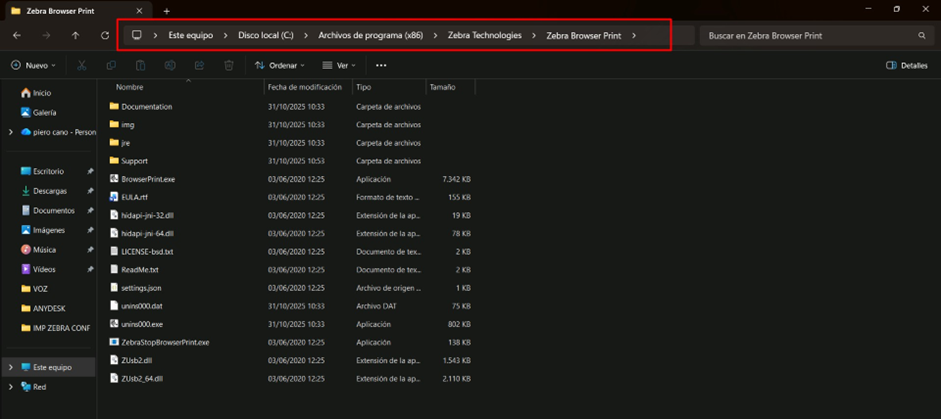The image size is (941, 419).
Task: Go up one folder level arrow
Action: (x=75, y=35)
